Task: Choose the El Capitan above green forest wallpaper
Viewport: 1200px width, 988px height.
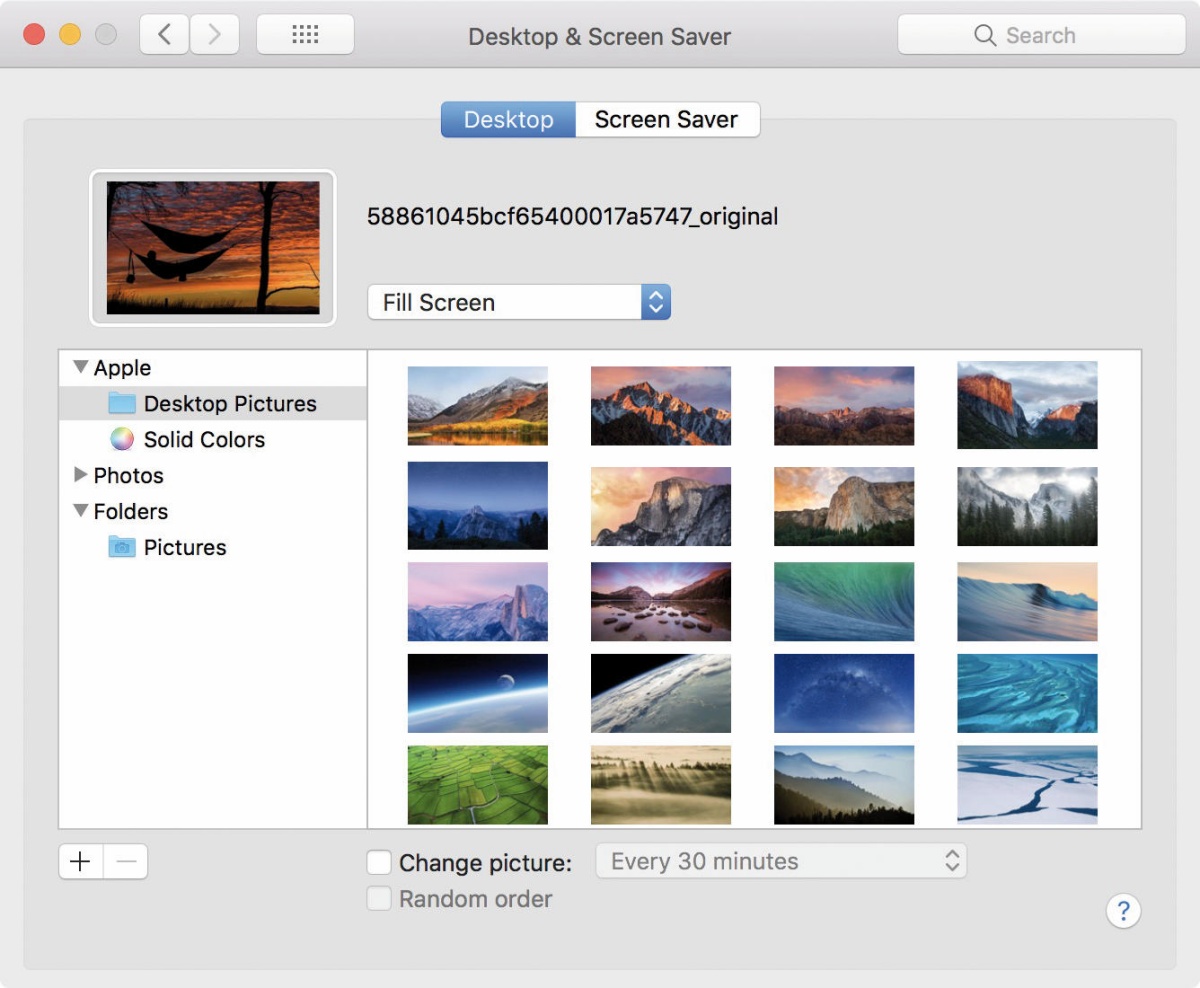Action: [x=844, y=506]
